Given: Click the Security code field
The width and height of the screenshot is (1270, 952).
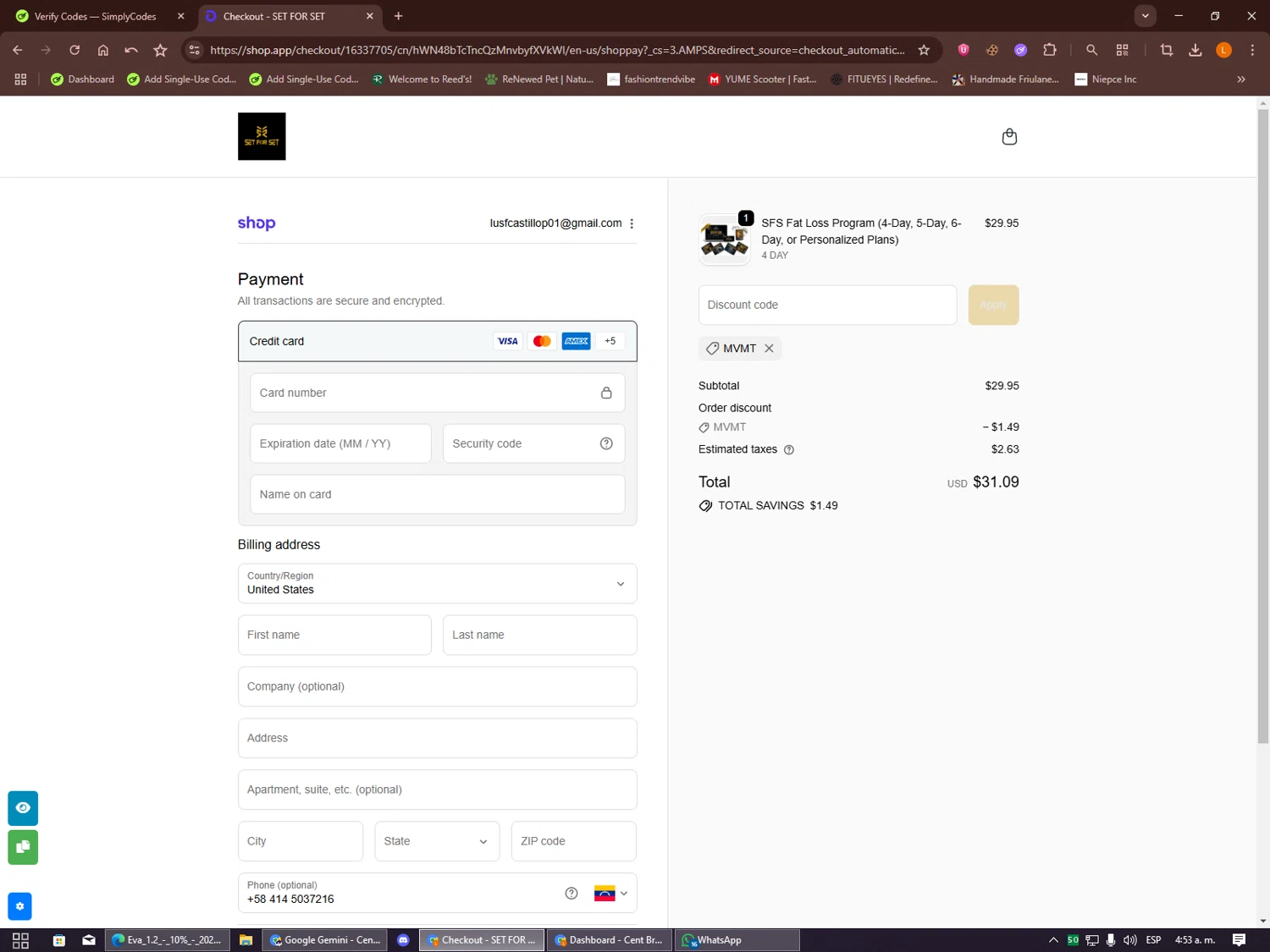Looking at the screenshot, I should pos(533,443).
